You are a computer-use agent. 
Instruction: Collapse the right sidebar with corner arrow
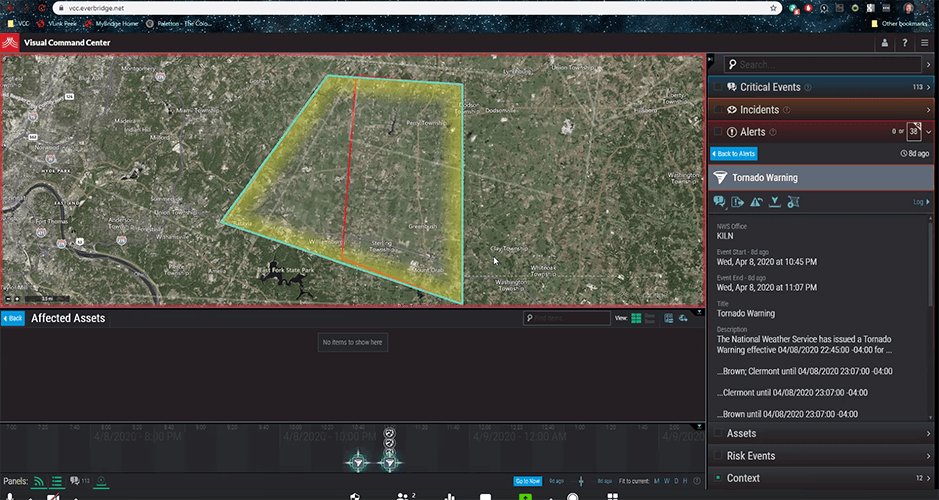(710, 59)
